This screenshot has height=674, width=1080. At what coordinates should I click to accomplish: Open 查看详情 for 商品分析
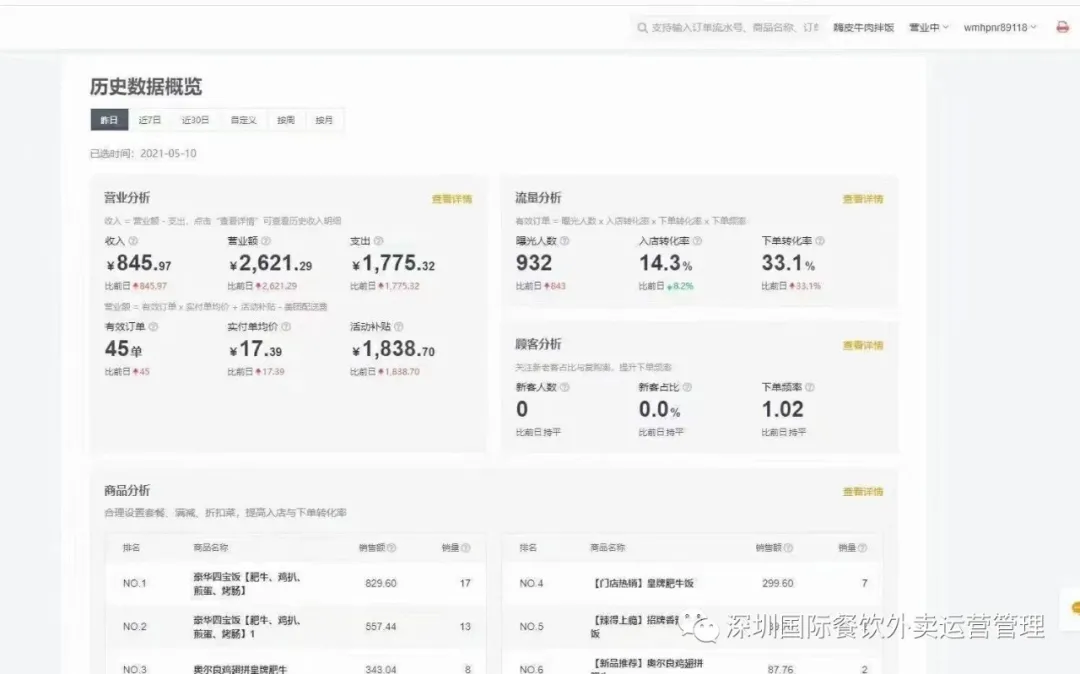tap(863, 492)
